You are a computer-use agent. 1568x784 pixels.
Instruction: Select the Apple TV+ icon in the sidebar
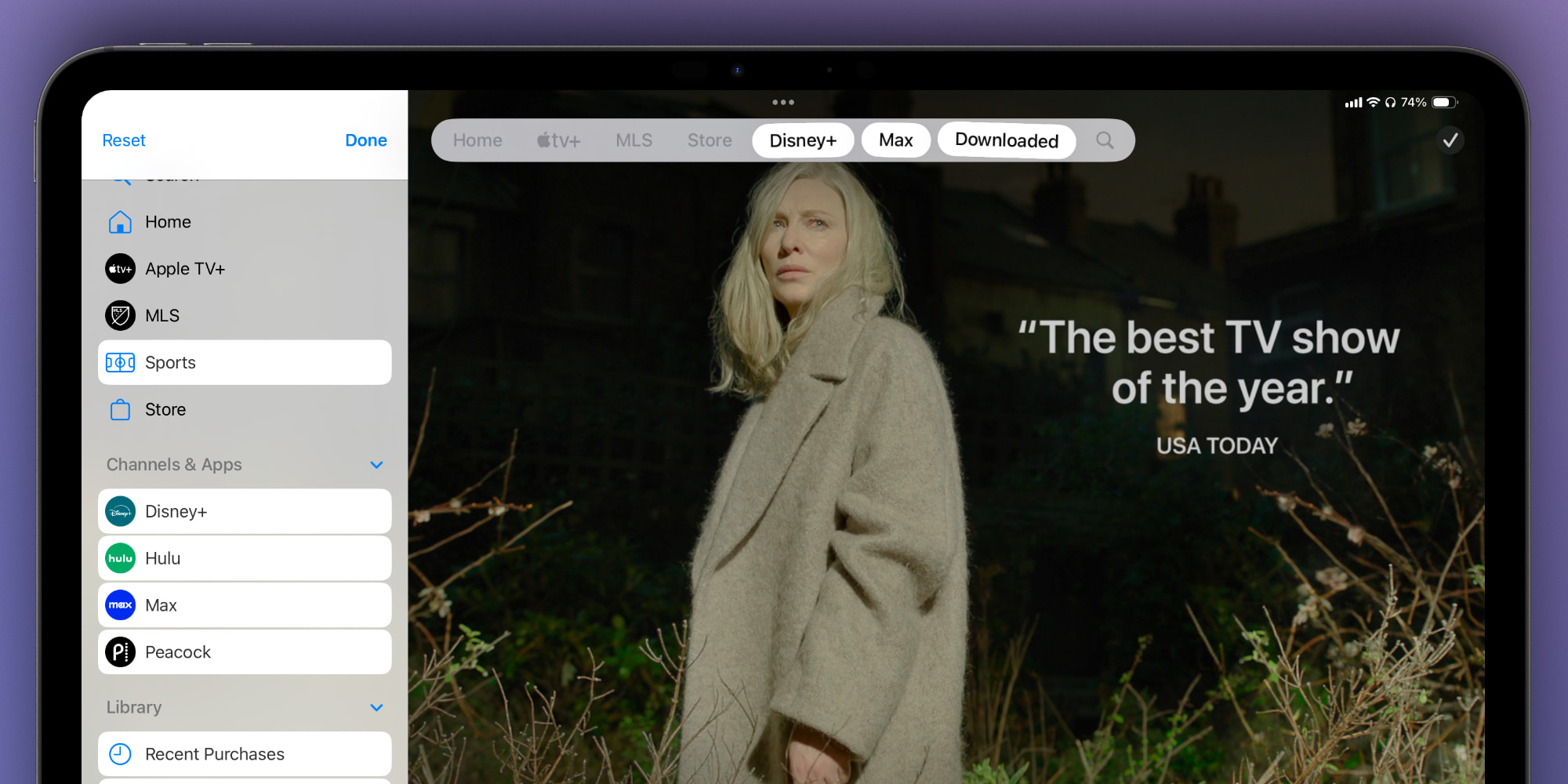[120, 268]
